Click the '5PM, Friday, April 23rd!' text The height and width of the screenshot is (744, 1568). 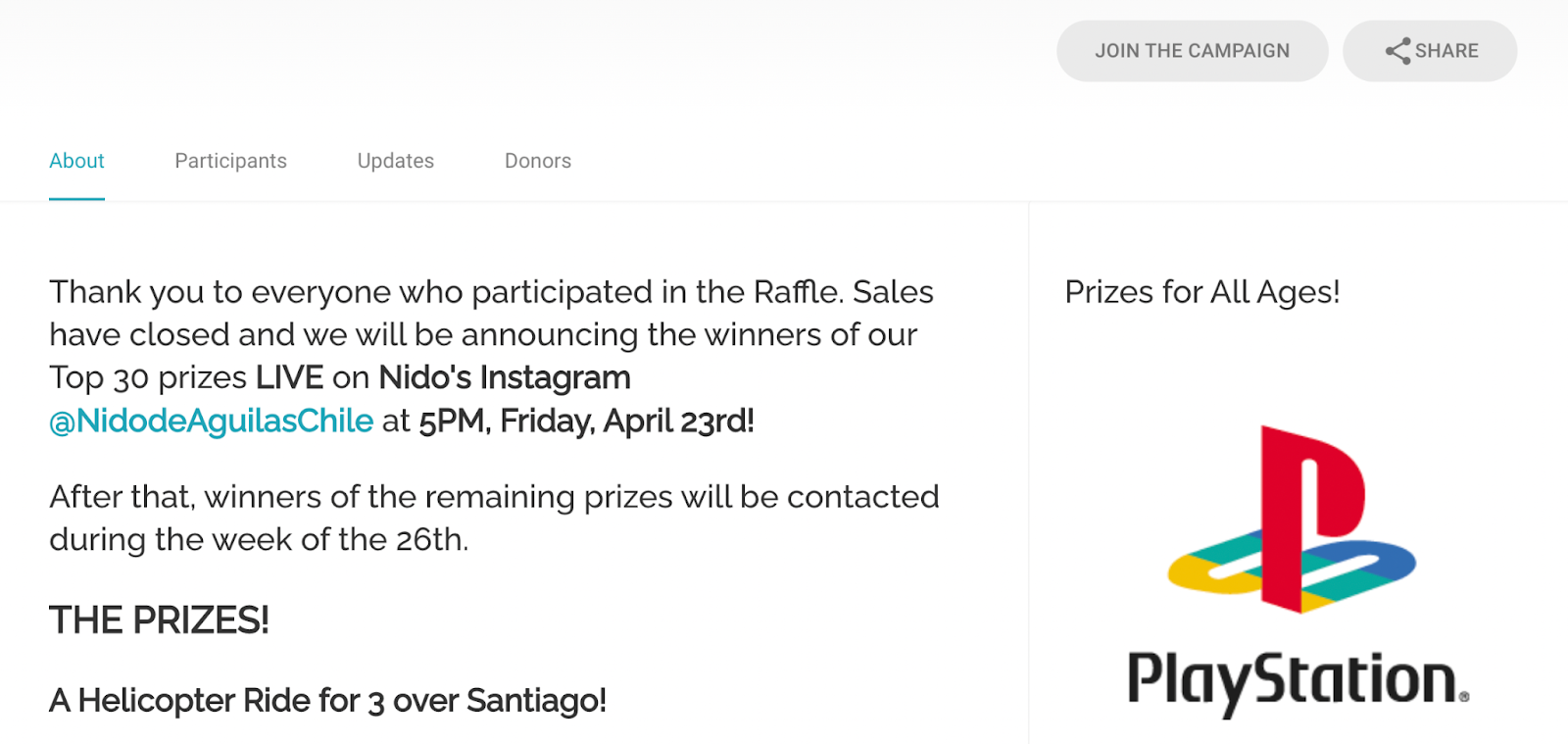(586, 421)
